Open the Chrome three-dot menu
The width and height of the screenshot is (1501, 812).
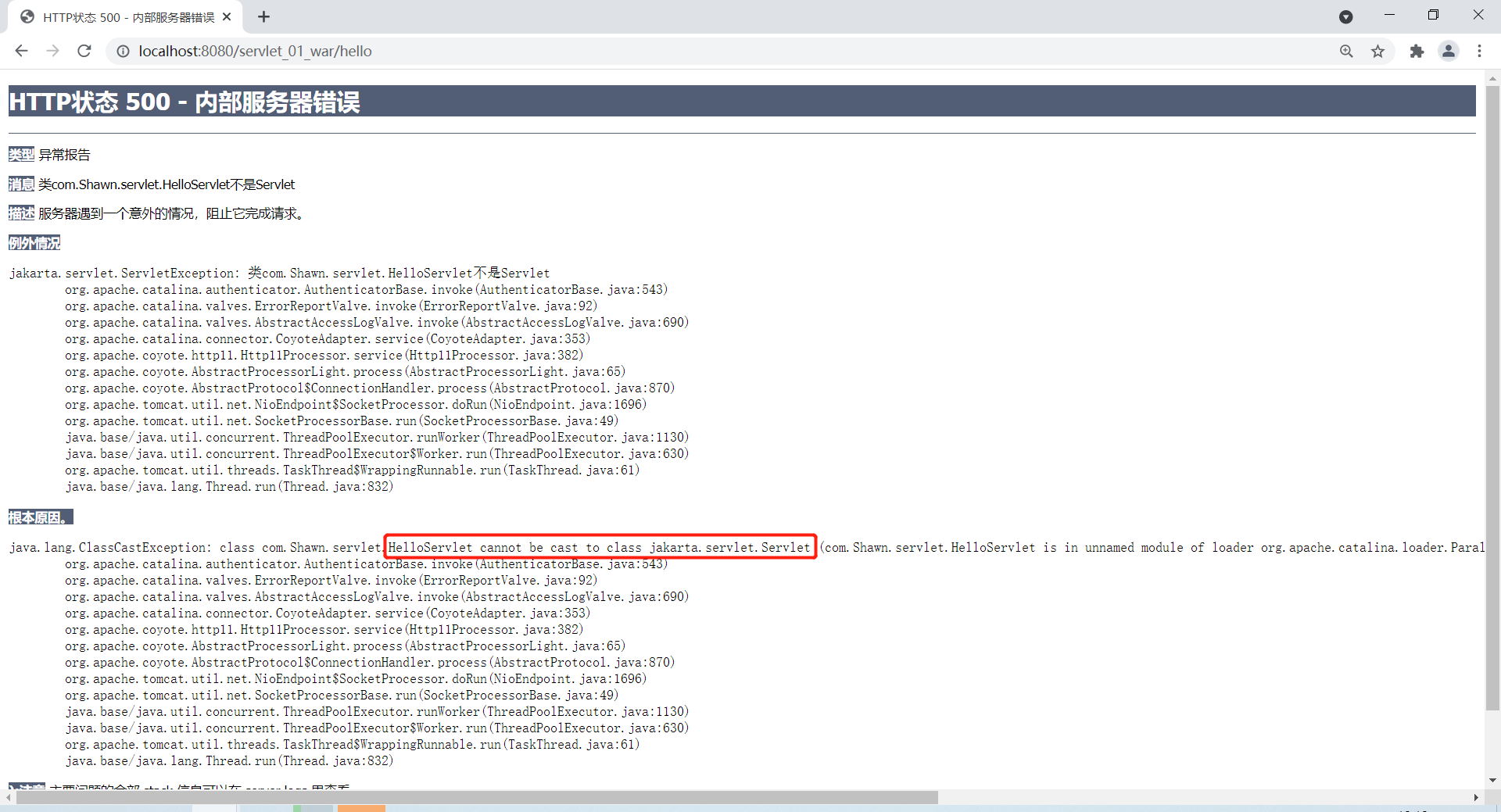(1480, 51)
